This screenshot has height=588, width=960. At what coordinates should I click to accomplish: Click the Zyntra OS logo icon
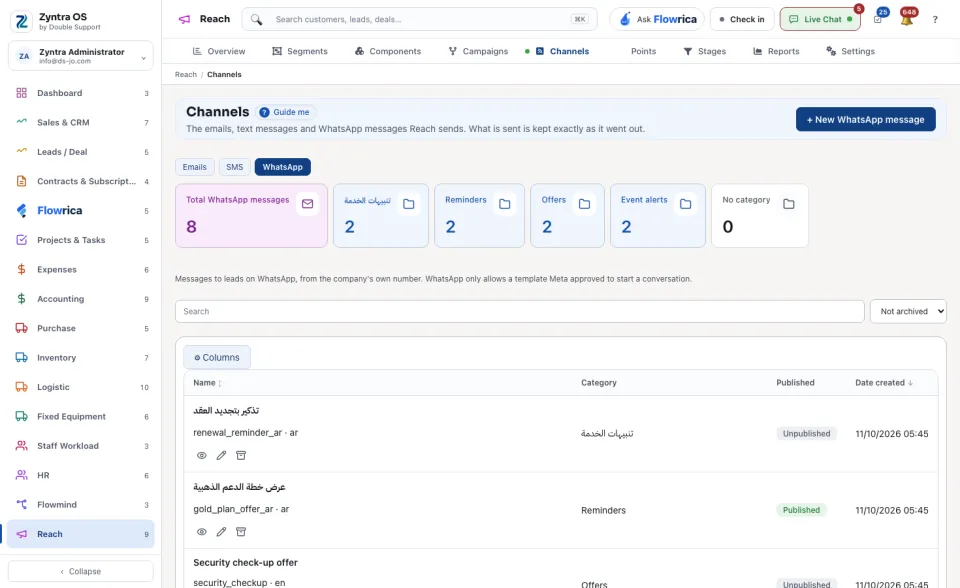pyautogui.click(x=21, y=21)
